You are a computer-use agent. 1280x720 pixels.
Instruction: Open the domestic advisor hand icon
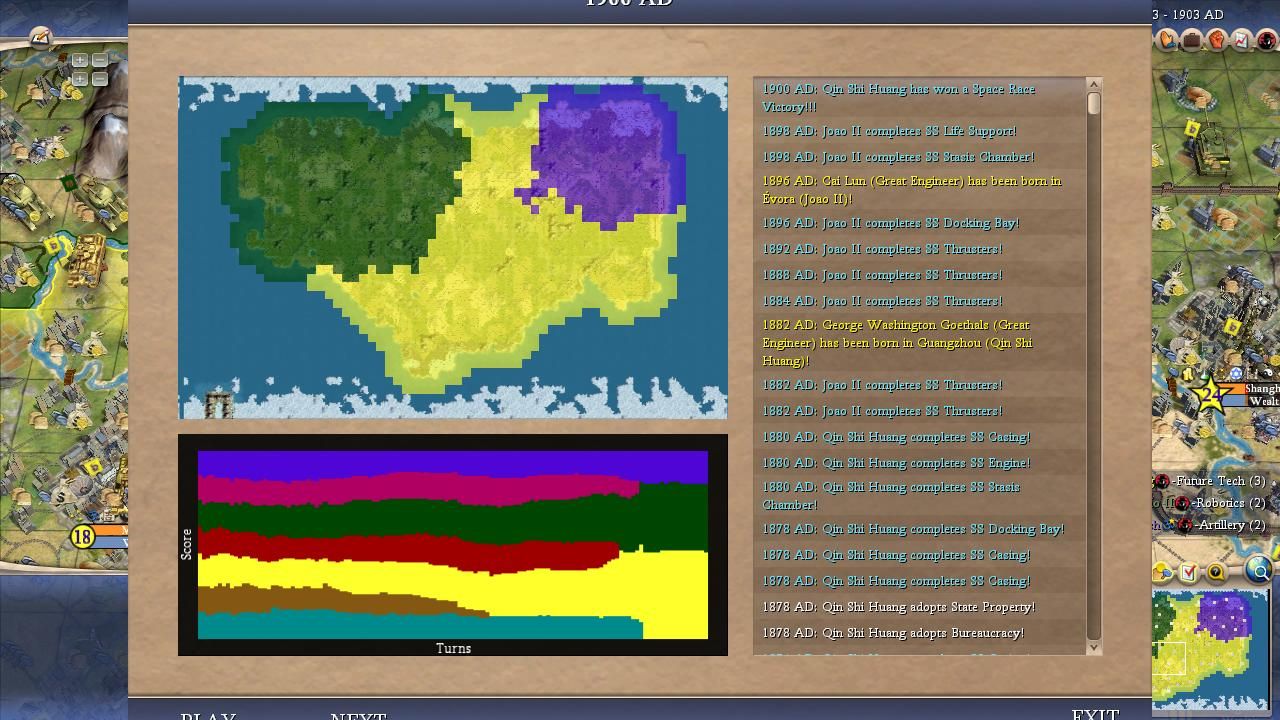coord(1167,40)
